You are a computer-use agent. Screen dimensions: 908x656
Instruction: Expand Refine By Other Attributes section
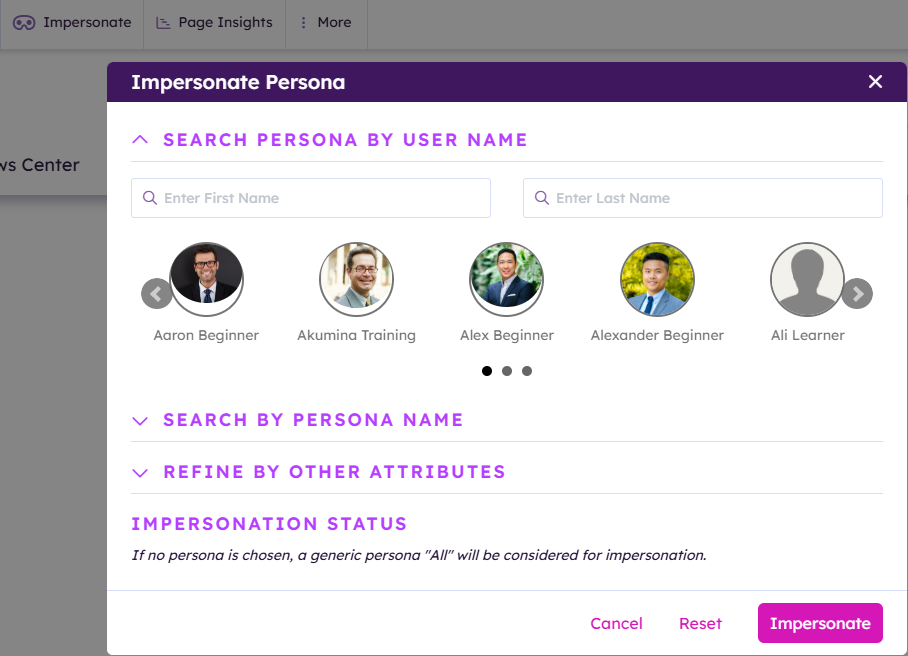click(140, 473)
